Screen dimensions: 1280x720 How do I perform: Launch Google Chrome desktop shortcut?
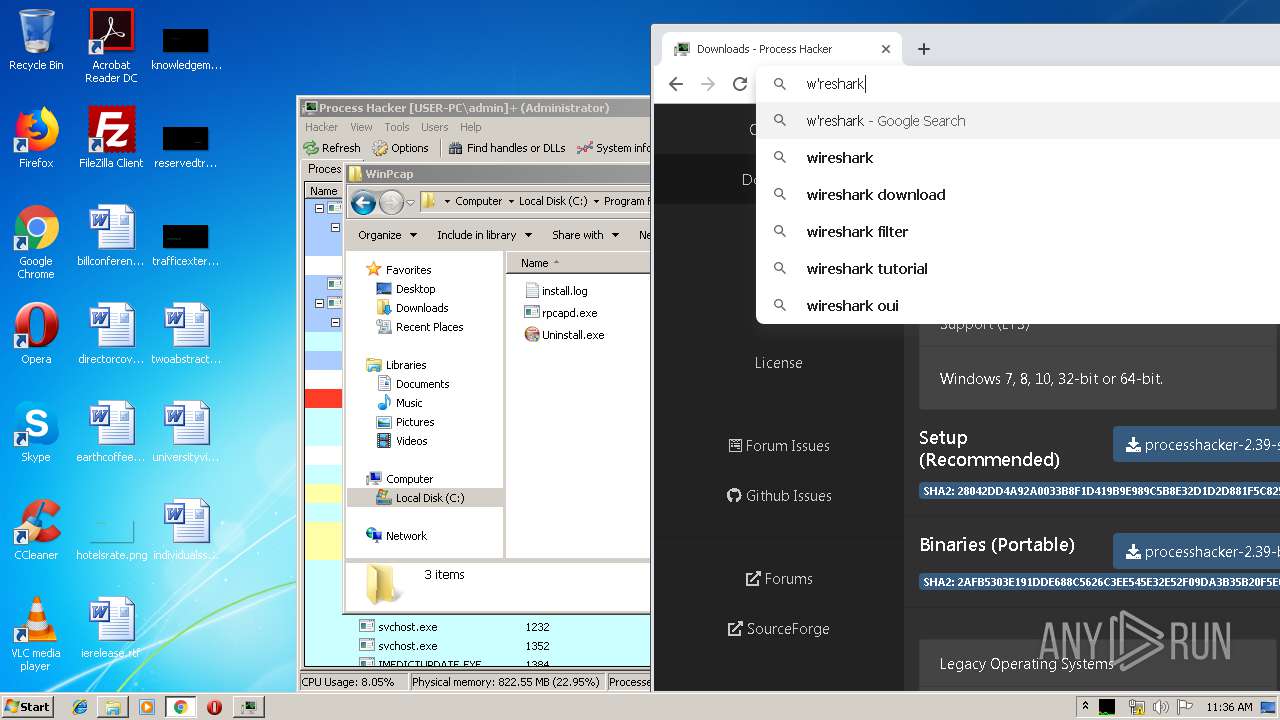point(36,243)
